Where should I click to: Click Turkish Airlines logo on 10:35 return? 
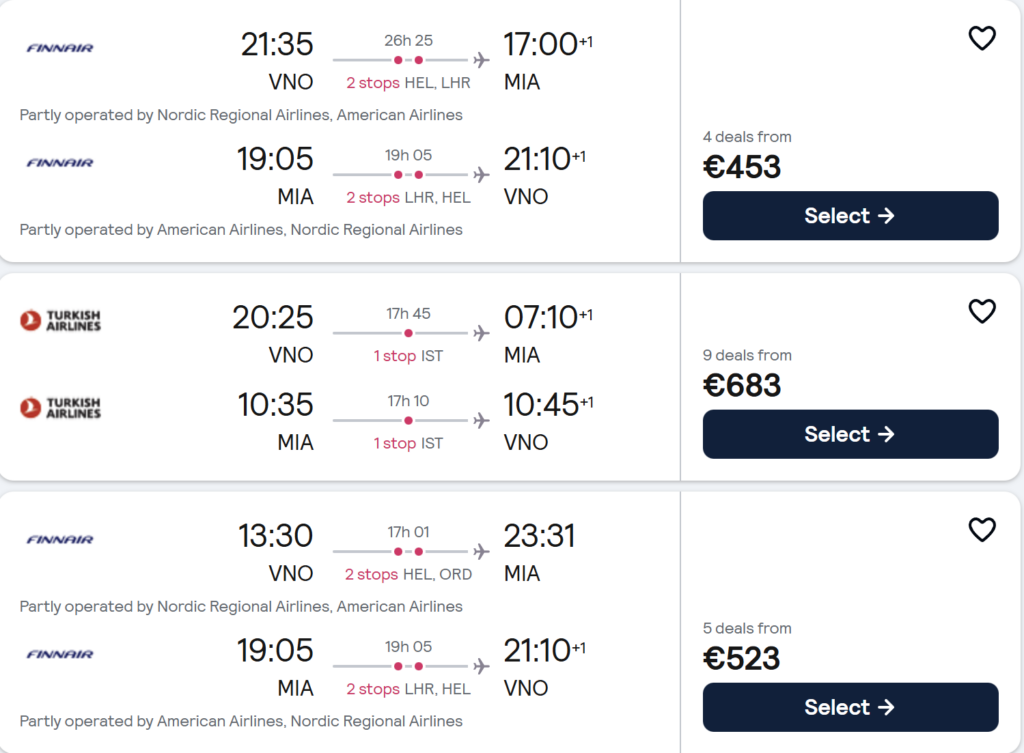pyautogui.click(x=60, y=407)
